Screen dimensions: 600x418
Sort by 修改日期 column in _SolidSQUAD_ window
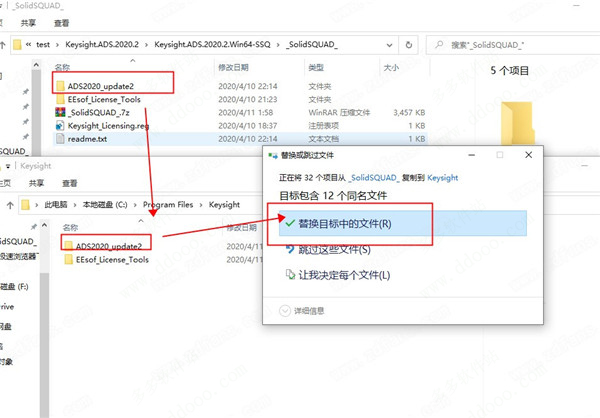tap(233, 68)
